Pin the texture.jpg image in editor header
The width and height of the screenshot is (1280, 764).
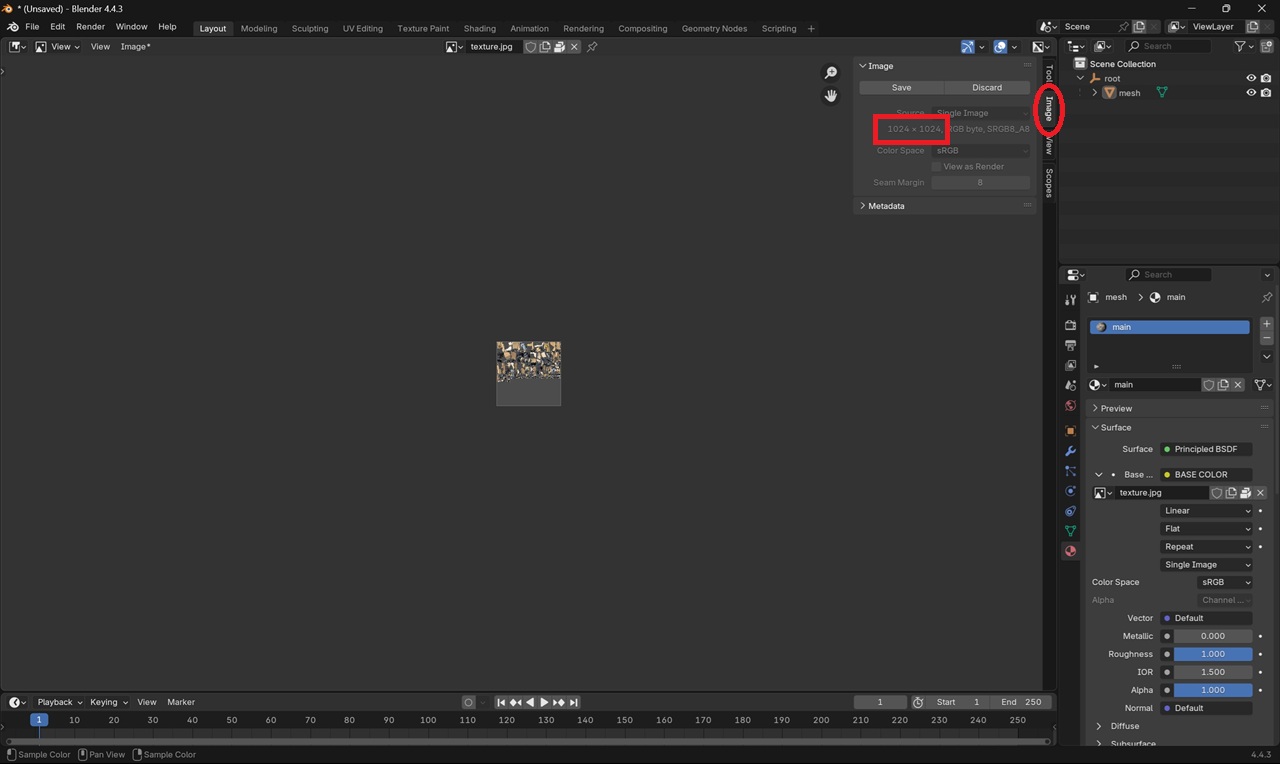tap(592, 47)
